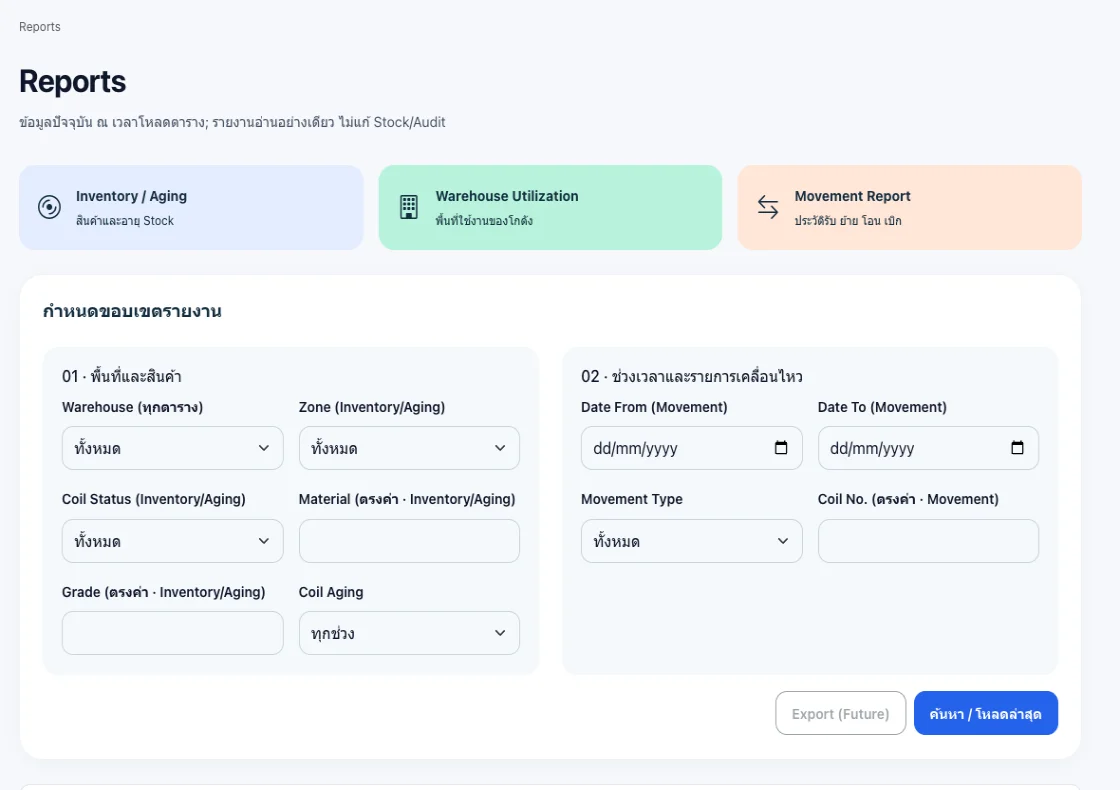Open the Warehouse Utilization report card
This screenshot has width=1120, height=790.
point(550,208)
